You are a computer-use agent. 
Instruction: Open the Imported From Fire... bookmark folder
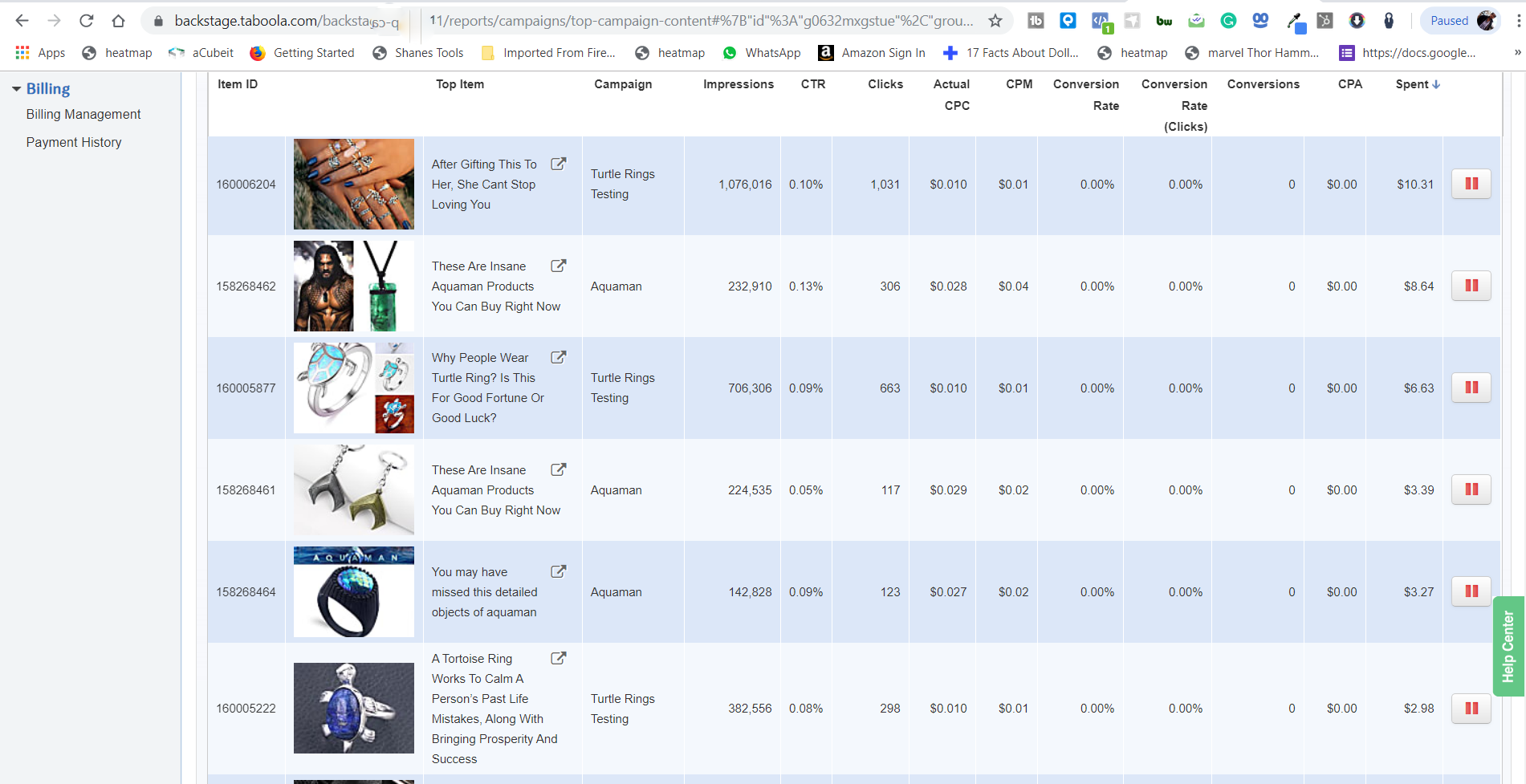(548, 53)
